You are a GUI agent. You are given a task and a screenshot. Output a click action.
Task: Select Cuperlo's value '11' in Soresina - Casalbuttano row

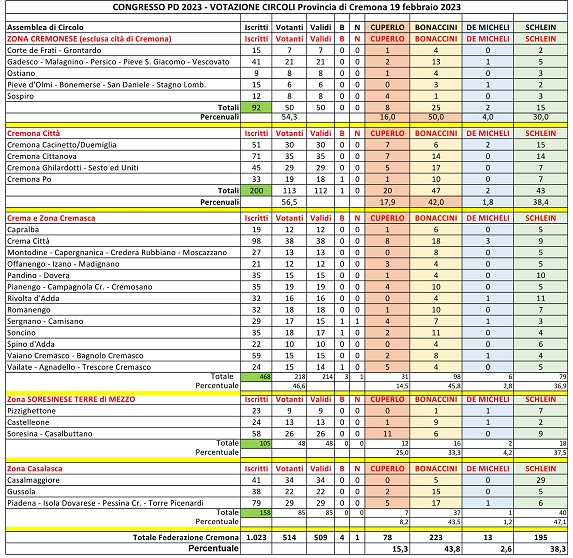[387, 434]
